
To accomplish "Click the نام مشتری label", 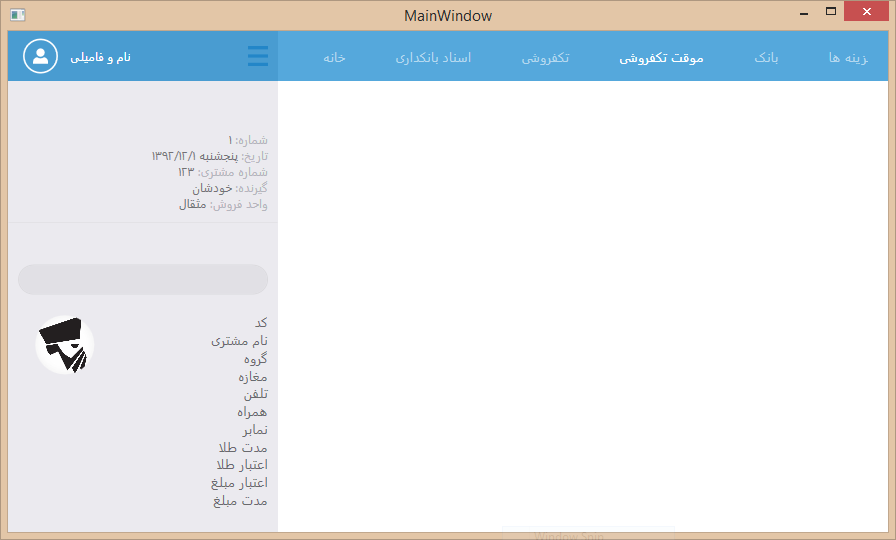I will (239, 341).
